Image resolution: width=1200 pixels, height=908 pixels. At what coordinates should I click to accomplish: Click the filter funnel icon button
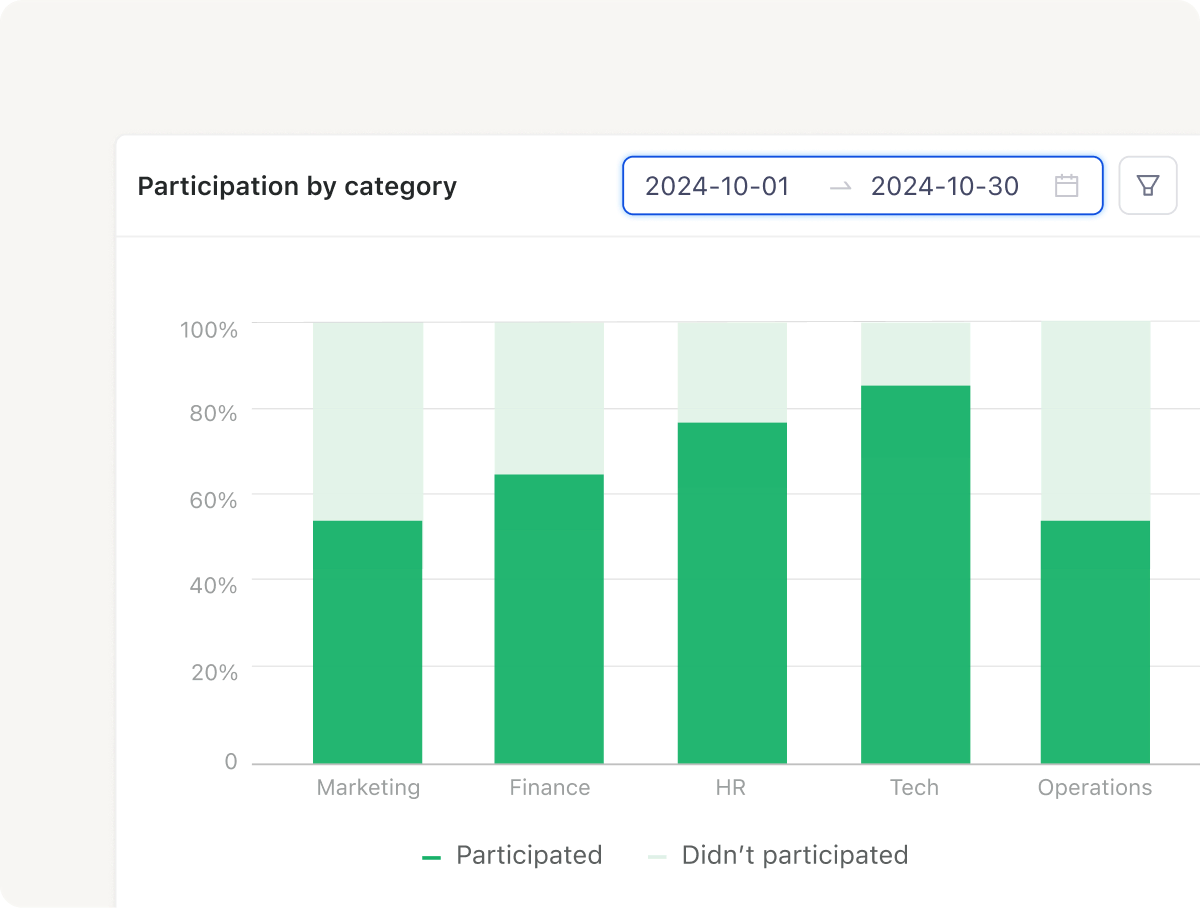pos(1147,185)
